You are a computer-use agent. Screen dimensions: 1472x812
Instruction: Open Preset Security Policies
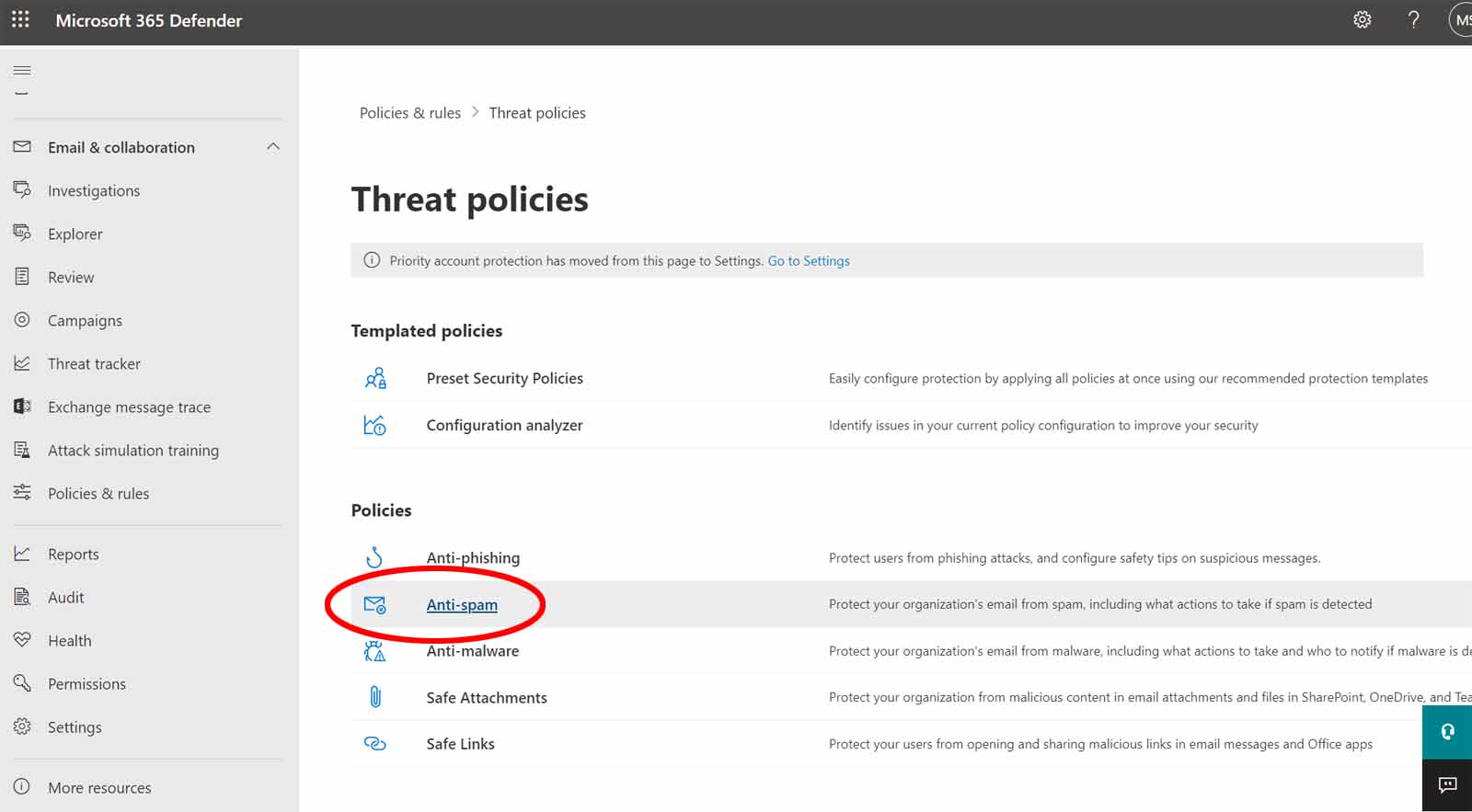(x=505, y=378)
